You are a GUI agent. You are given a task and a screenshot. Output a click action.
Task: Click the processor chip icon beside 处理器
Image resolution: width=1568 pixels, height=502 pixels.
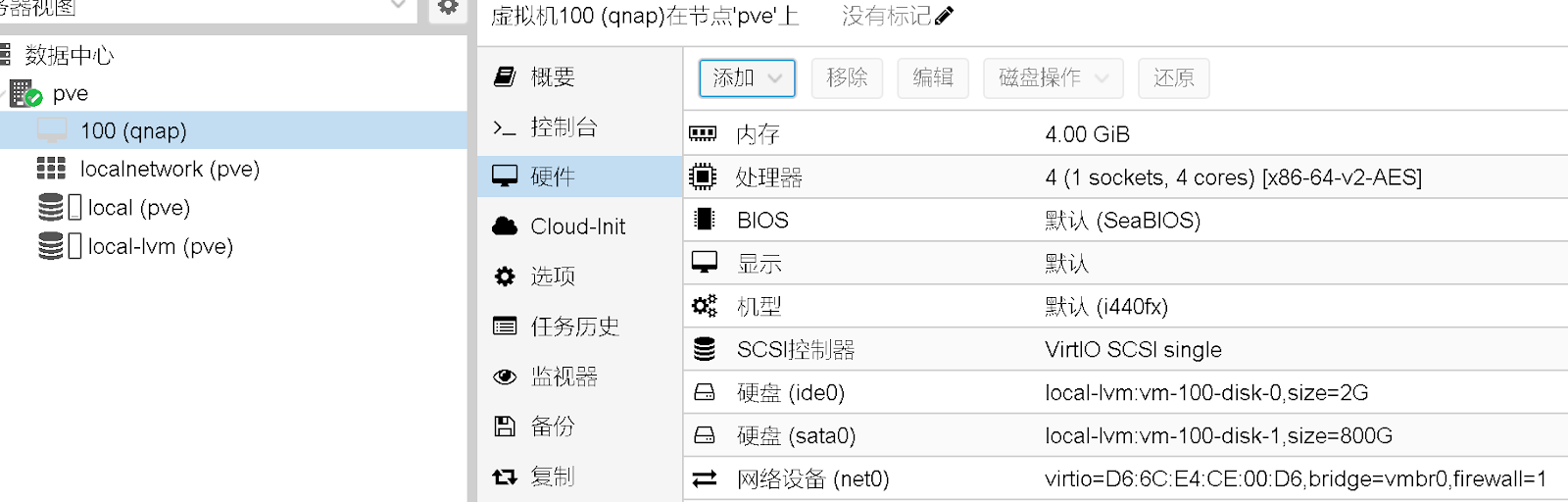tap(703, 176)
